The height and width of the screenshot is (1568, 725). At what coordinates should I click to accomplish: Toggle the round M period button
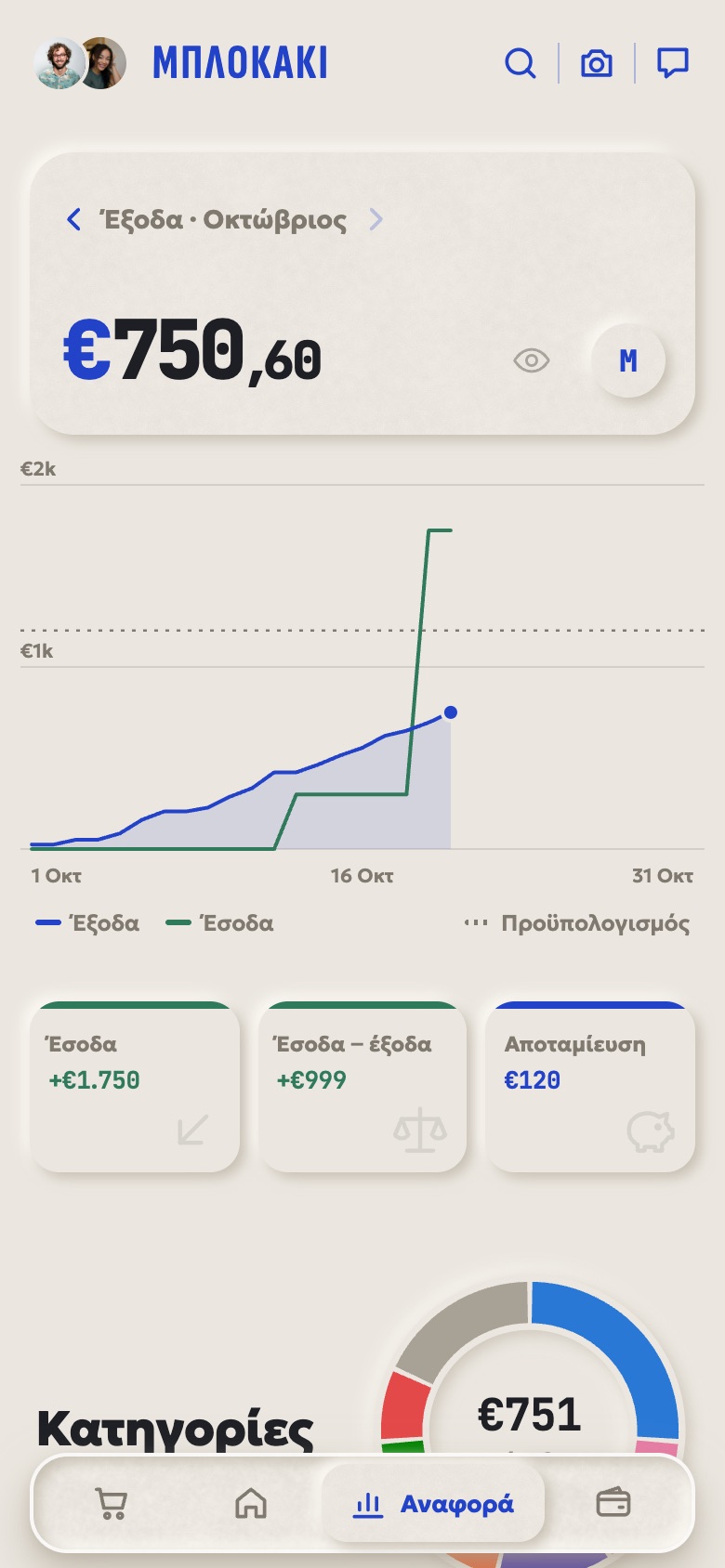(628, 360)
